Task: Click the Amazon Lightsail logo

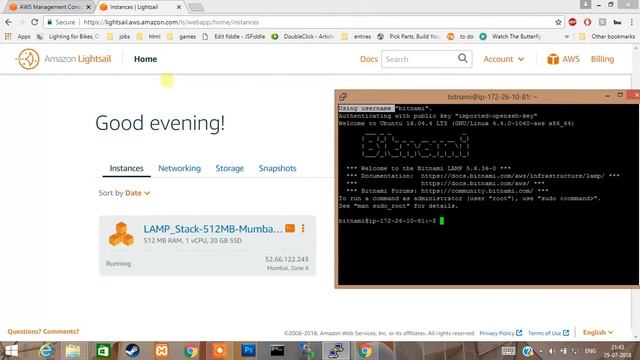Action: coord(63,59)
